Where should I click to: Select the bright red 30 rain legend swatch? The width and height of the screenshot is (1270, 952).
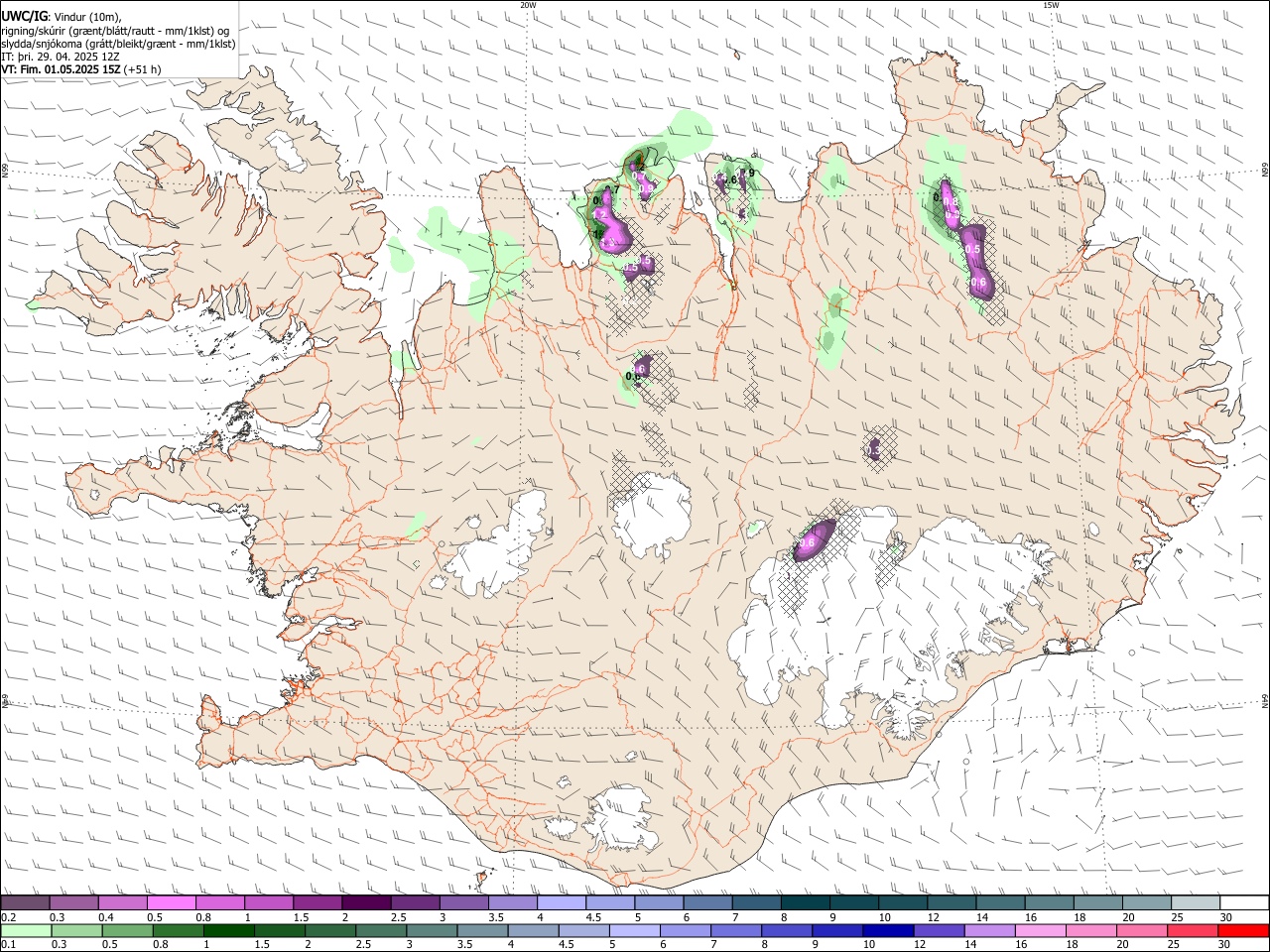[1242, 930]
